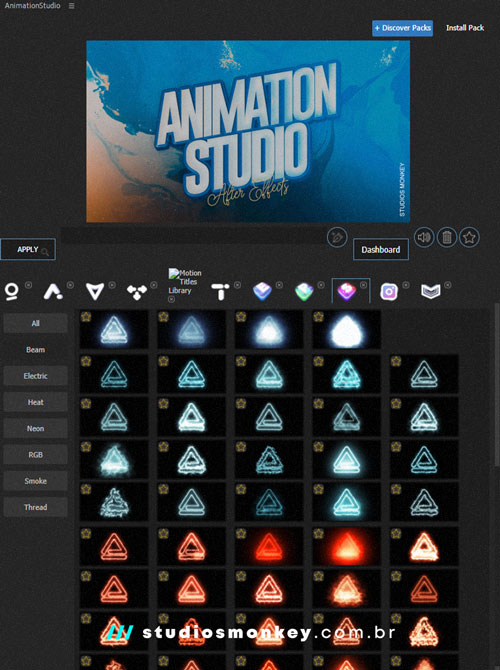Select the first white glow triangle preset in top row
The height and width of the screenshot is (670, 500).
[114, 330]
